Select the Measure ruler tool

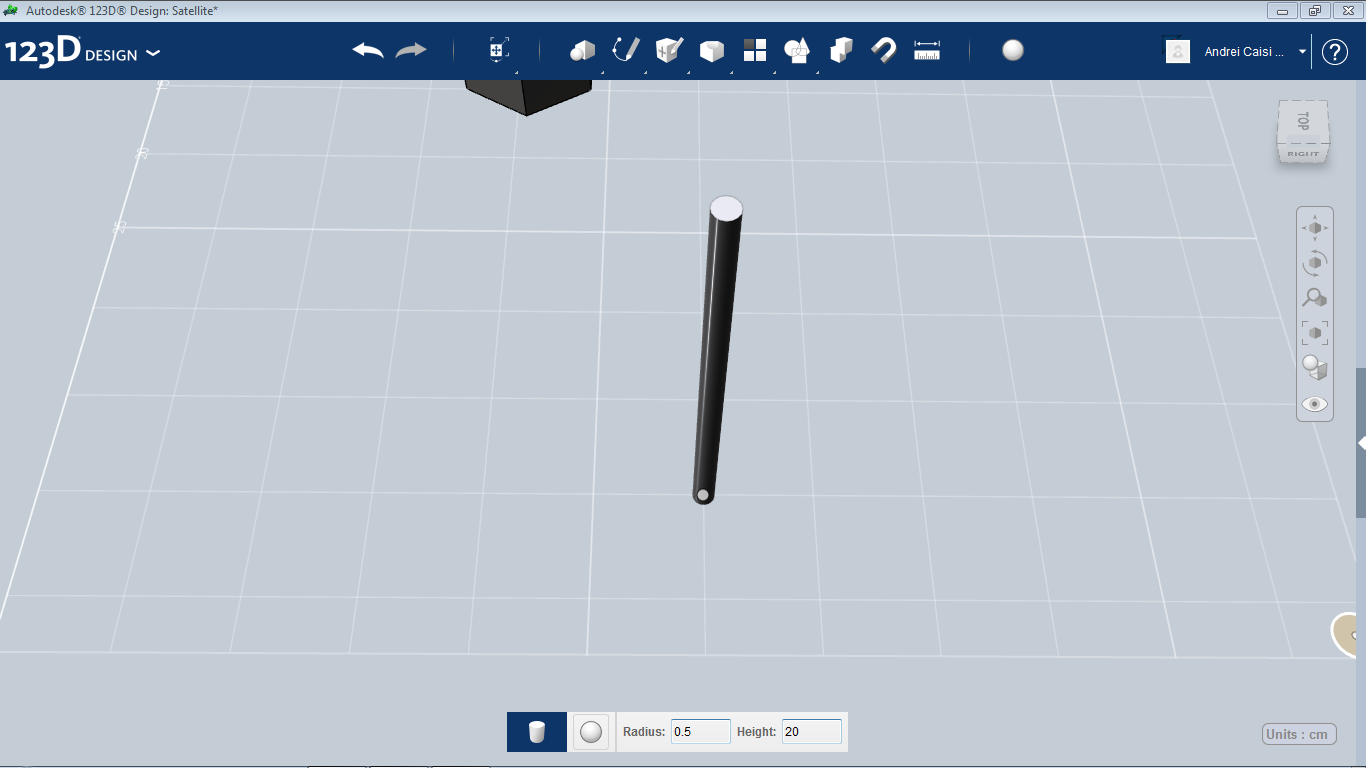[927, 51]
